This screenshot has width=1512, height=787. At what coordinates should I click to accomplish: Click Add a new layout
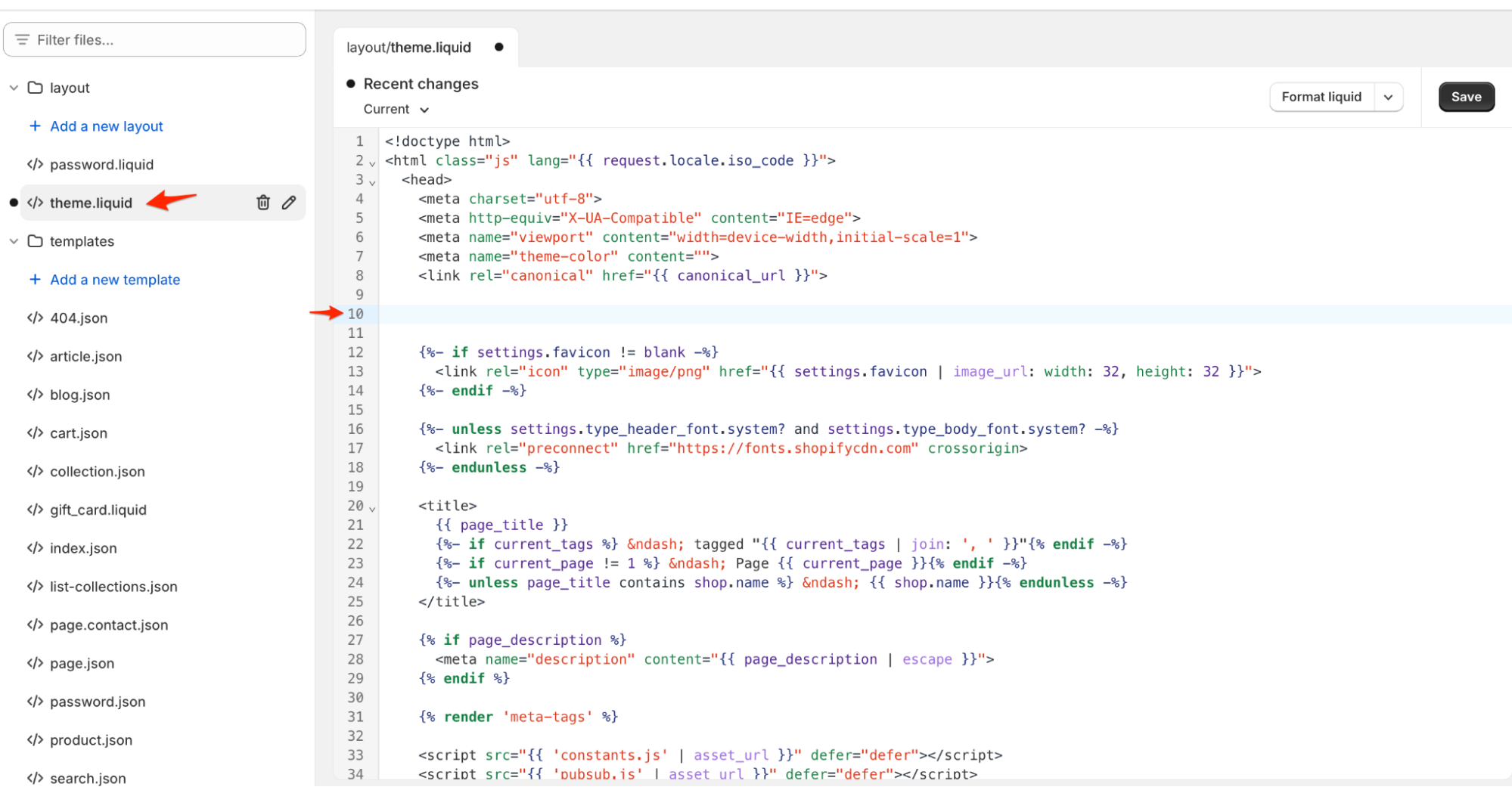pos(106,125)
